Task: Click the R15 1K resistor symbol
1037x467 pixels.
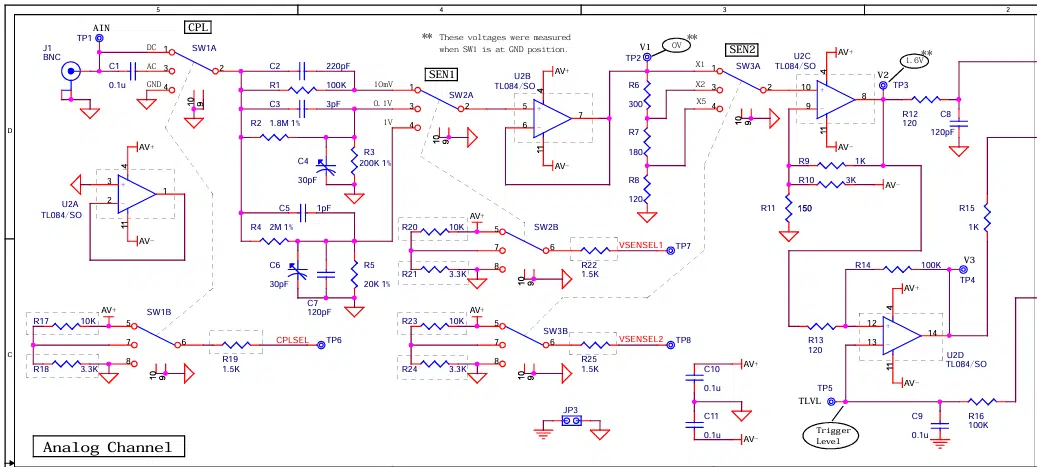Action: point(986,218)
